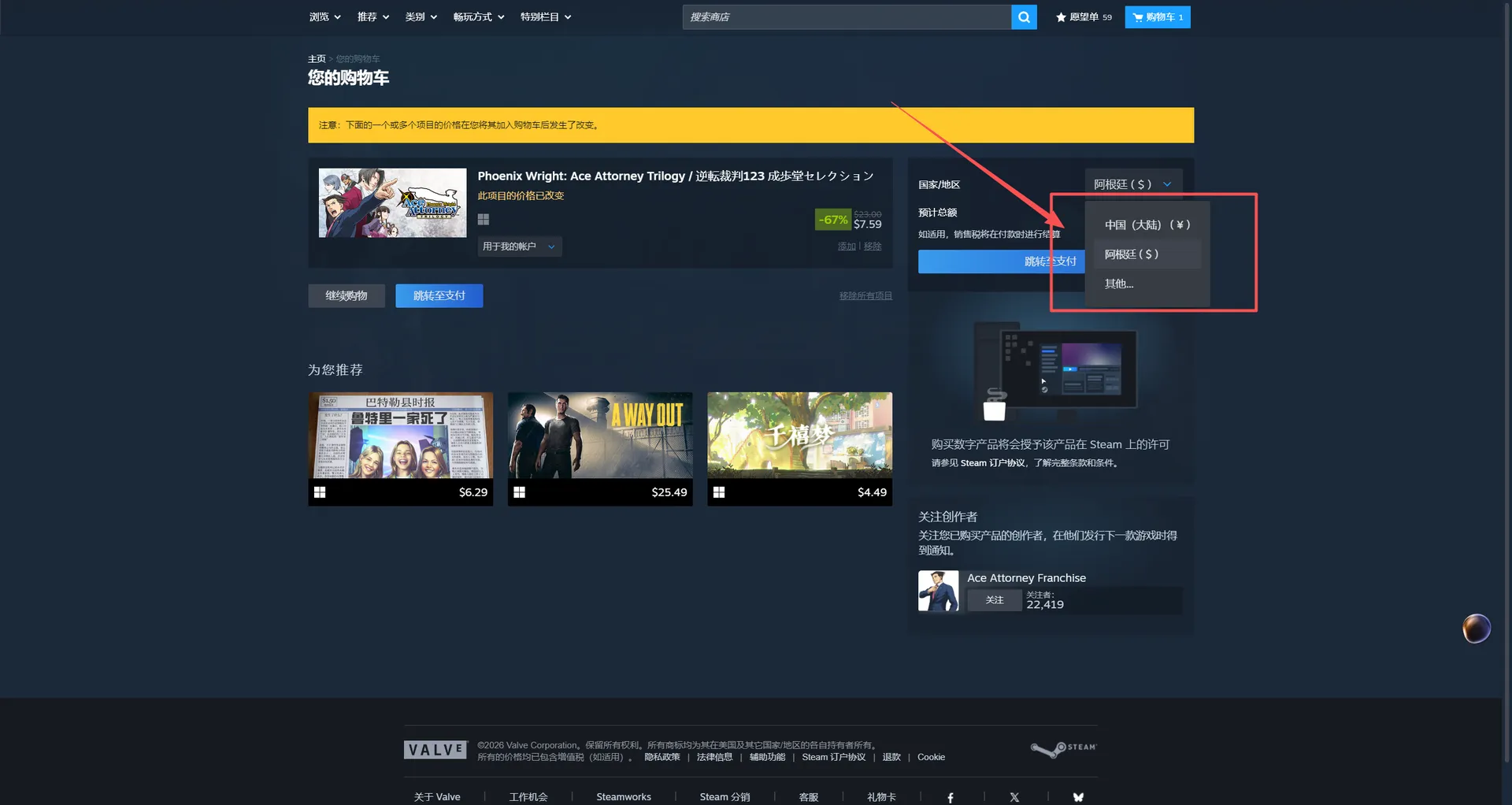Open Steamworks footer link
1512x805 pixels.
pyautogui.click(x=624, y=797)
